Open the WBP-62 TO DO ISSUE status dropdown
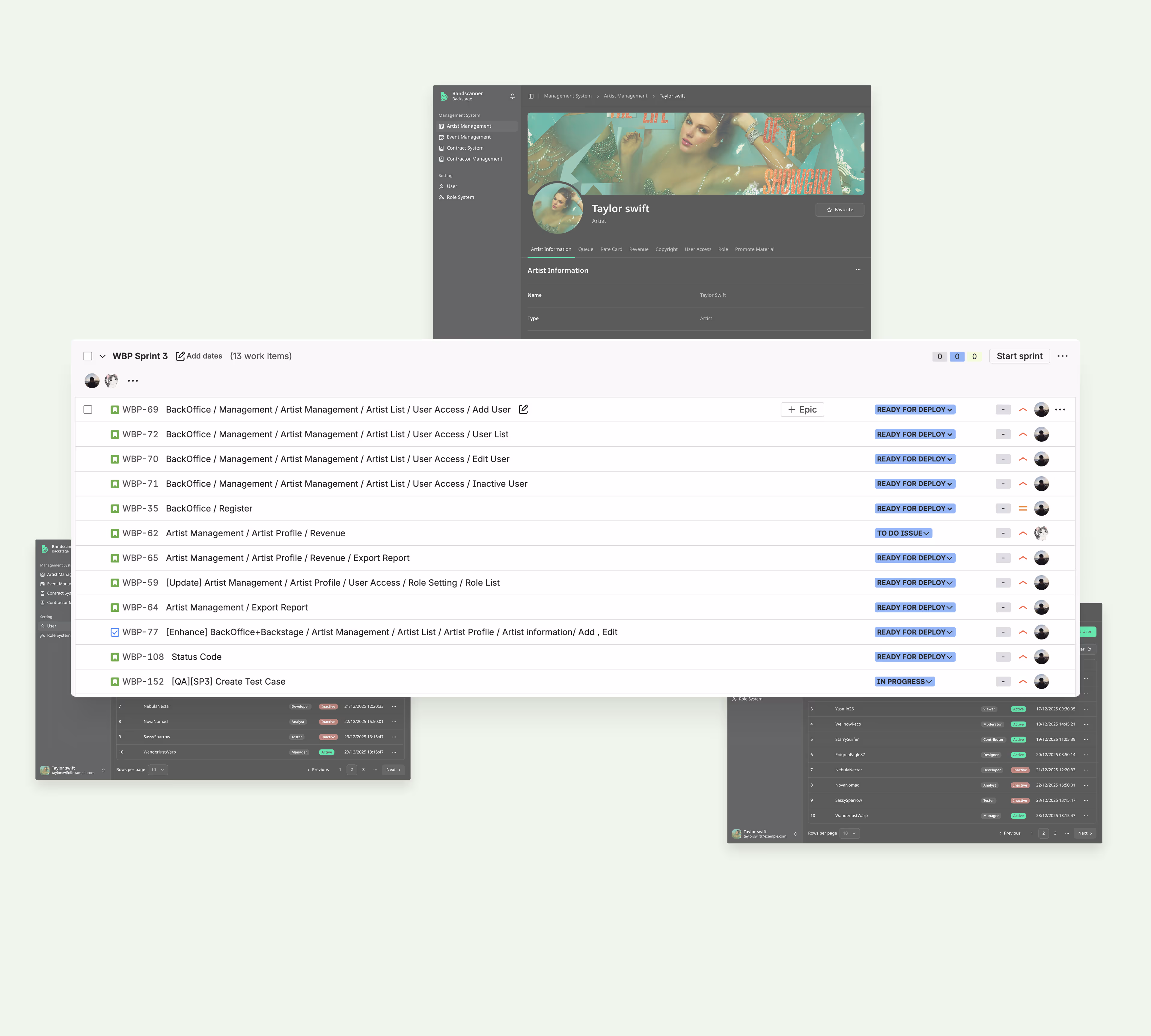 pos(903,533)
